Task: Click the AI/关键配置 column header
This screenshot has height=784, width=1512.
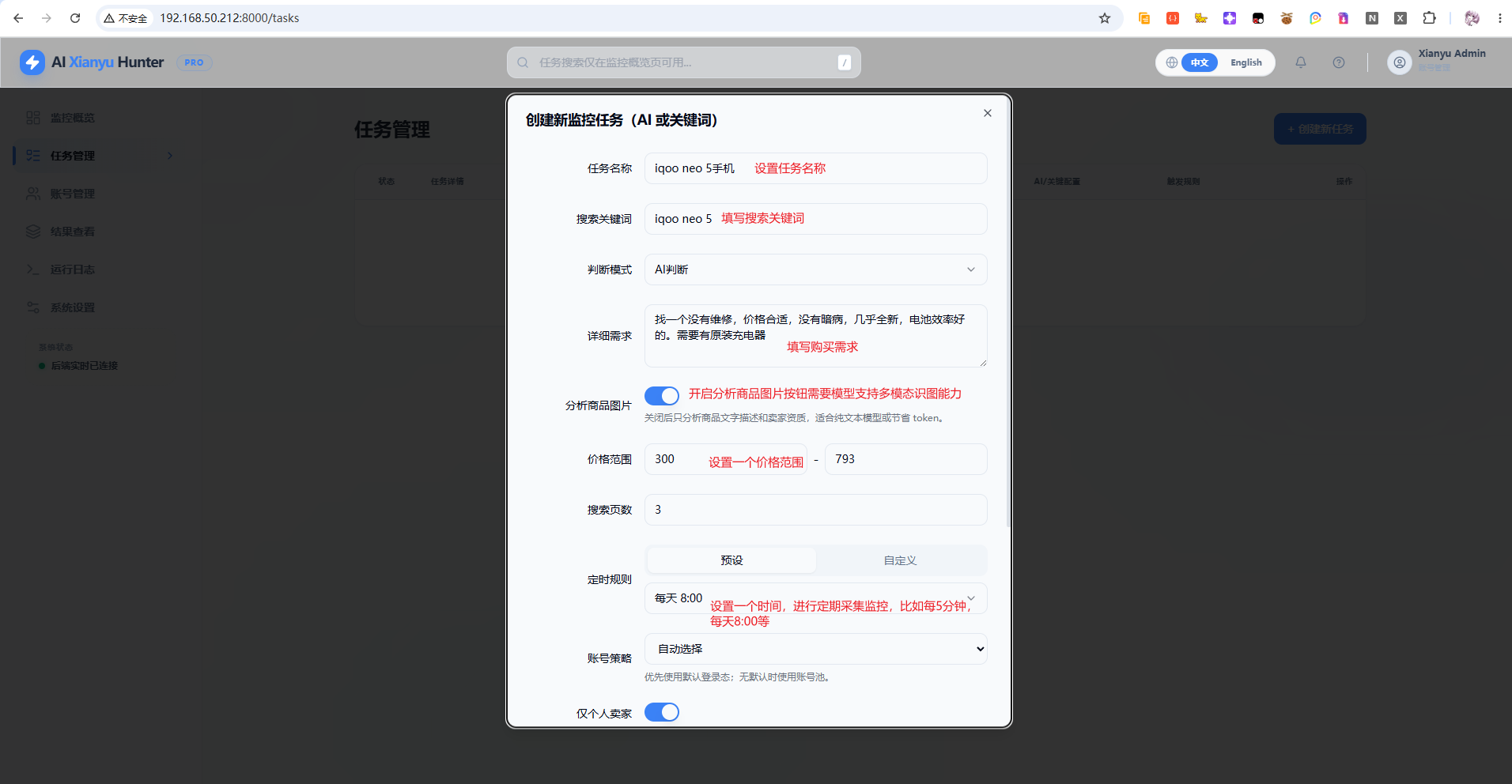Action: coord(1057,182)
